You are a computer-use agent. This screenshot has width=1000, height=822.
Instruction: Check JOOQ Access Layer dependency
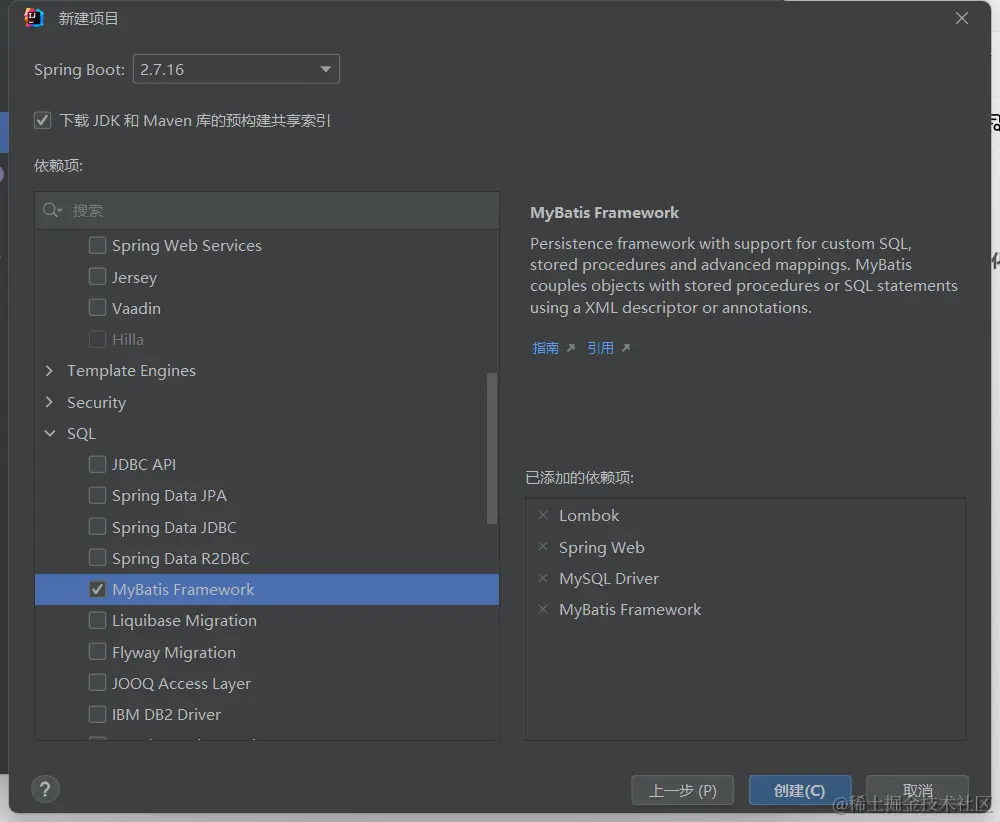[x=97, y=682]
